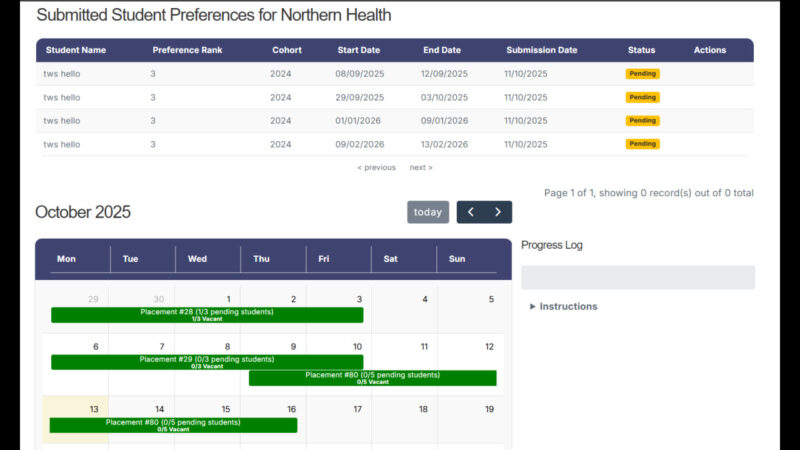Open Placement #29 event bar on calendar

click(207, 362)
